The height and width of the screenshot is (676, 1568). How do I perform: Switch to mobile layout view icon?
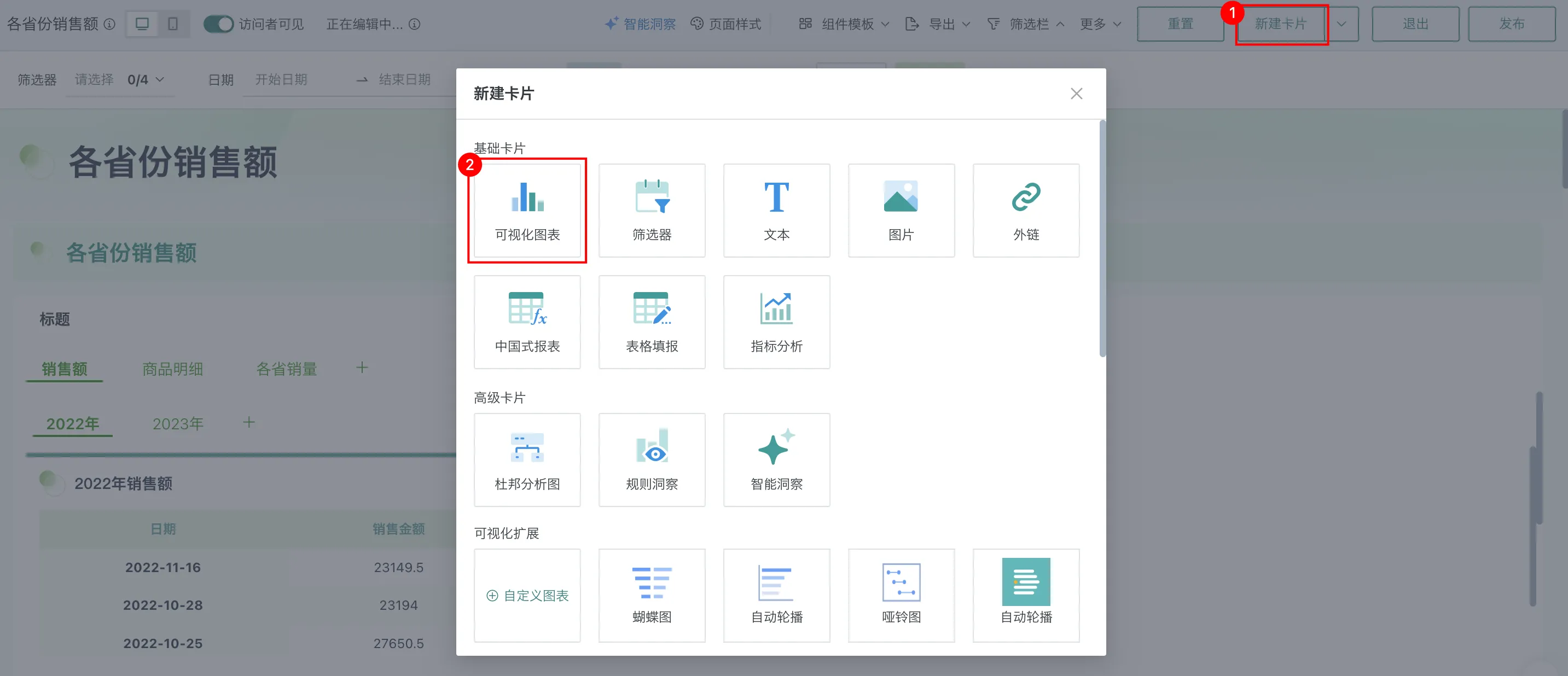tap(173, 24)
